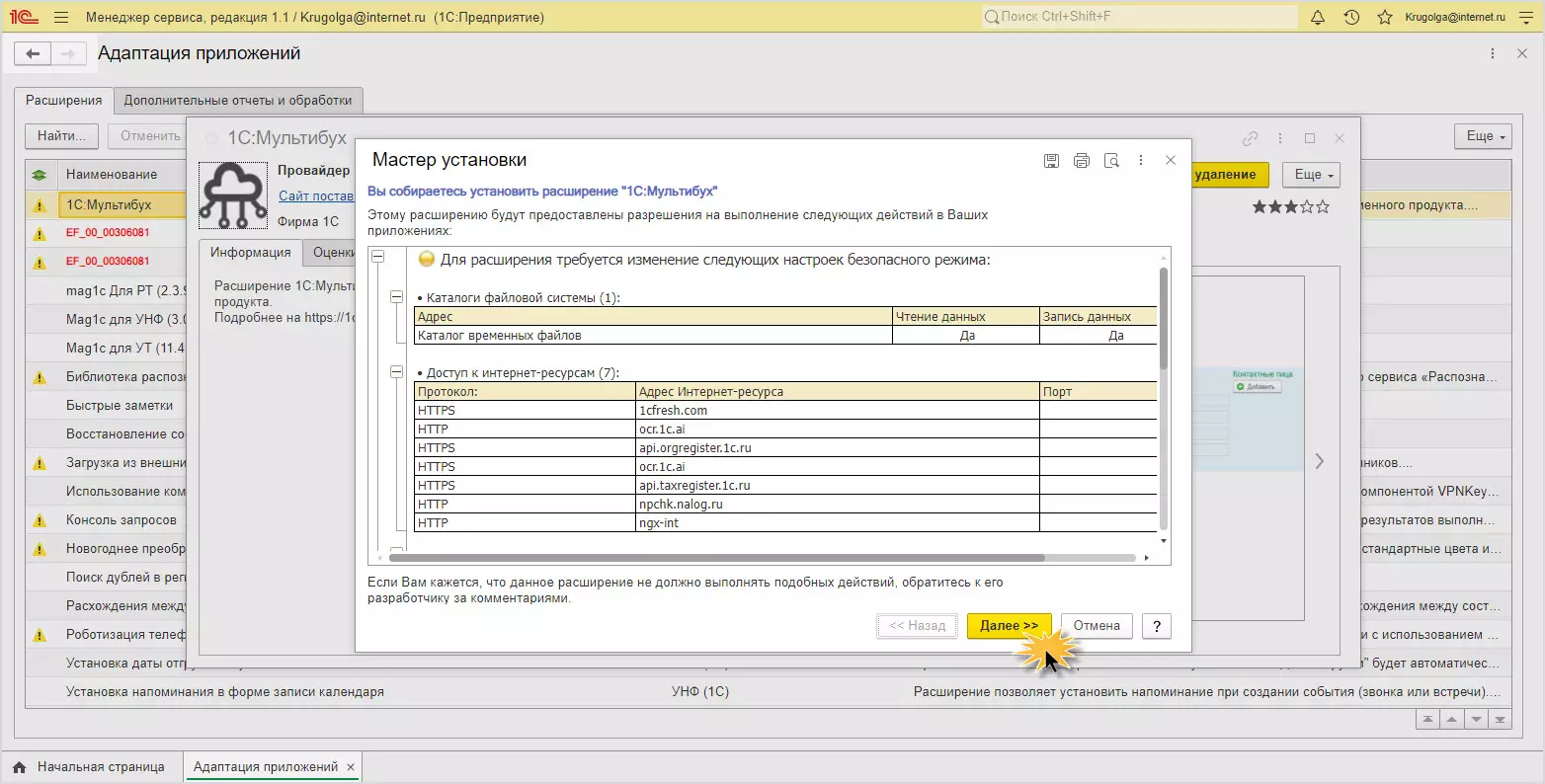Switch to Дополнительные отчеты и обработки tab
The image size is (1545, 784).
238,100
